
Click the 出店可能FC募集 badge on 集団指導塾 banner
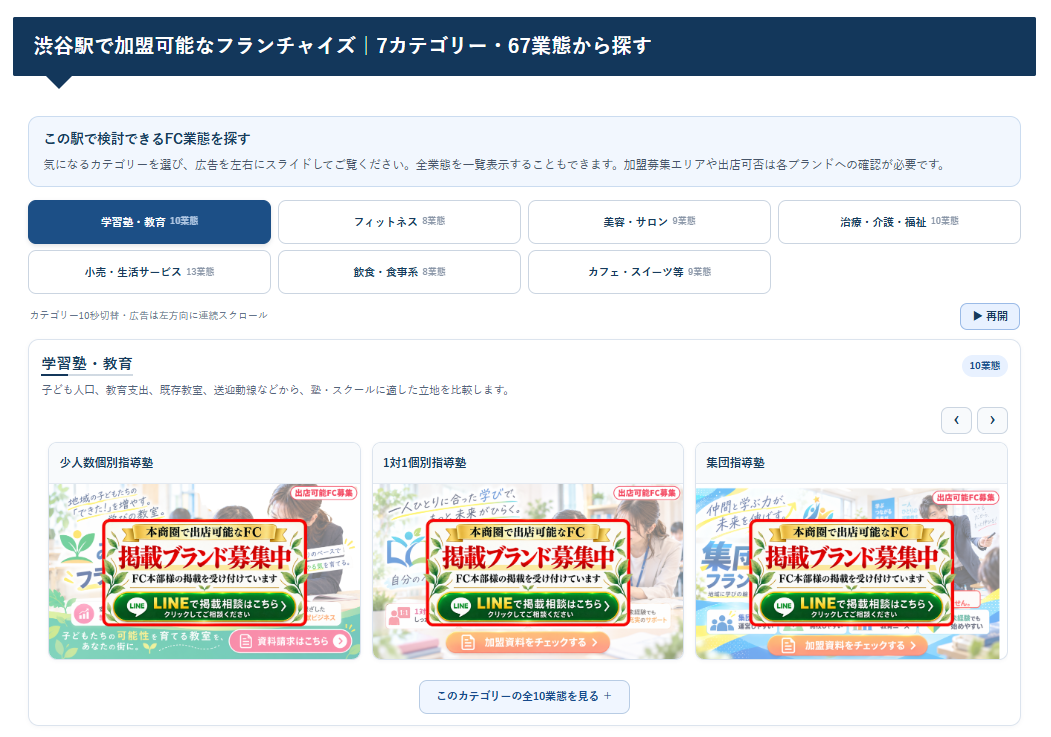tap(966, 498)
